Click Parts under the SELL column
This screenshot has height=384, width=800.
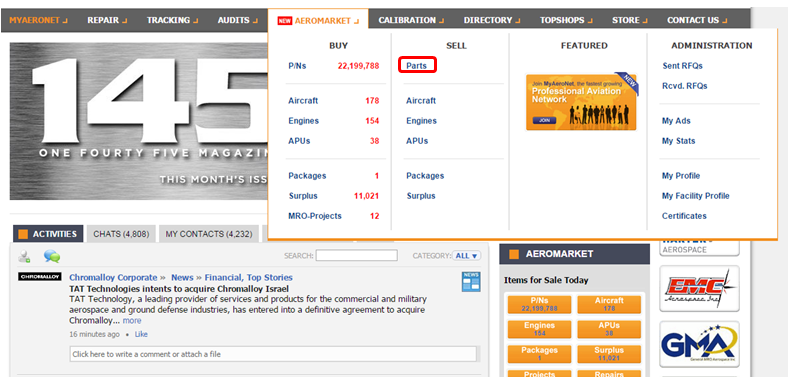(x=416, y=66)
